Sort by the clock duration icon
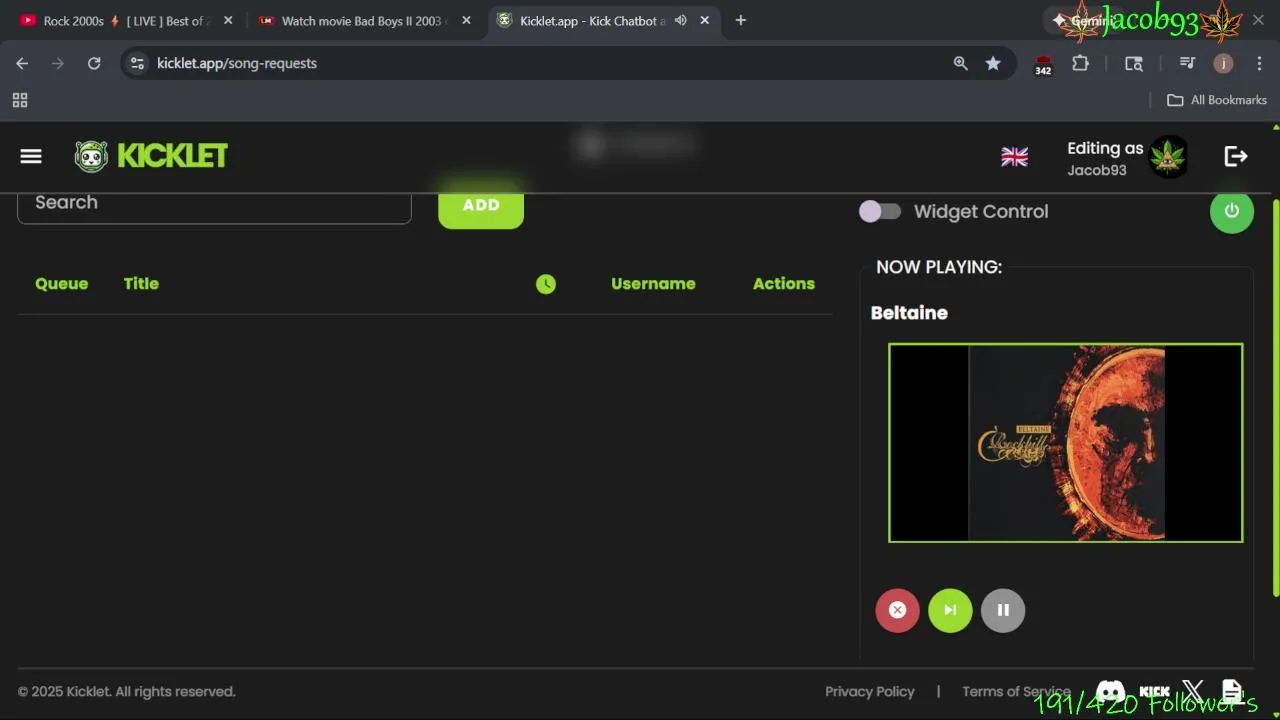Screen dimensions: 1280x720 click(x=545, y=284)
